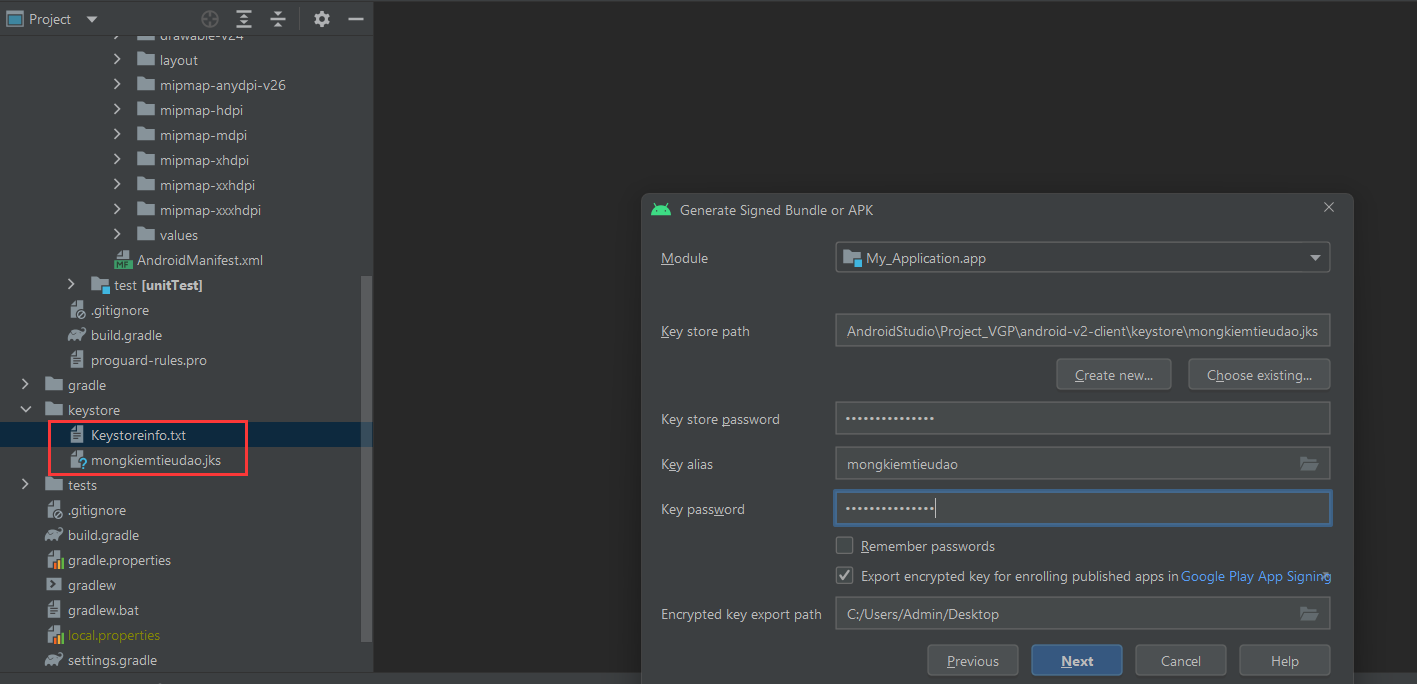Select the AndroidManifest.xml file
The width and height of the screenshot is (1417, 684).
pos(199,260)
